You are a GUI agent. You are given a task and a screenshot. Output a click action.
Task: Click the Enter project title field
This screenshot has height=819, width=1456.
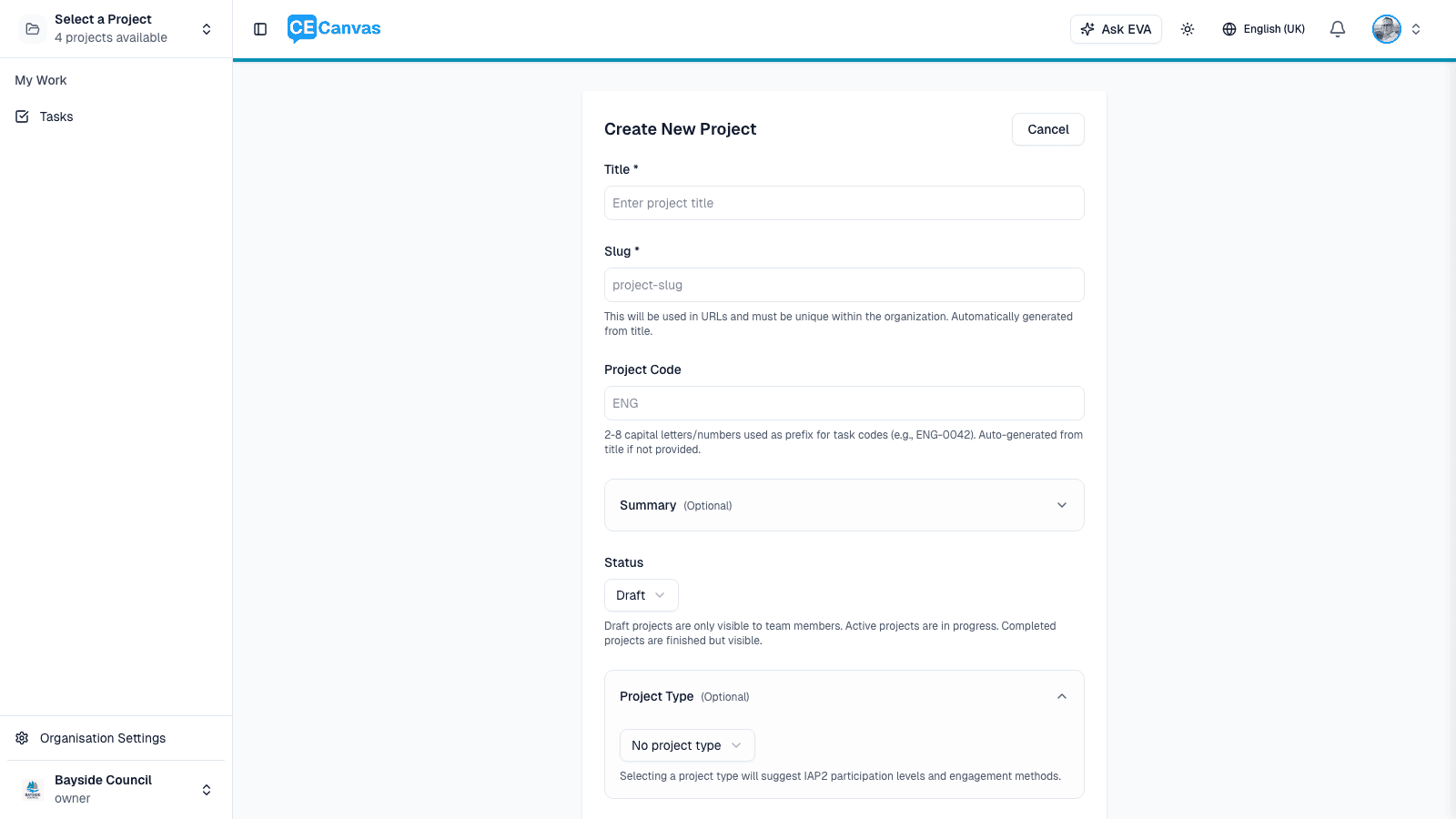point(844,203)
